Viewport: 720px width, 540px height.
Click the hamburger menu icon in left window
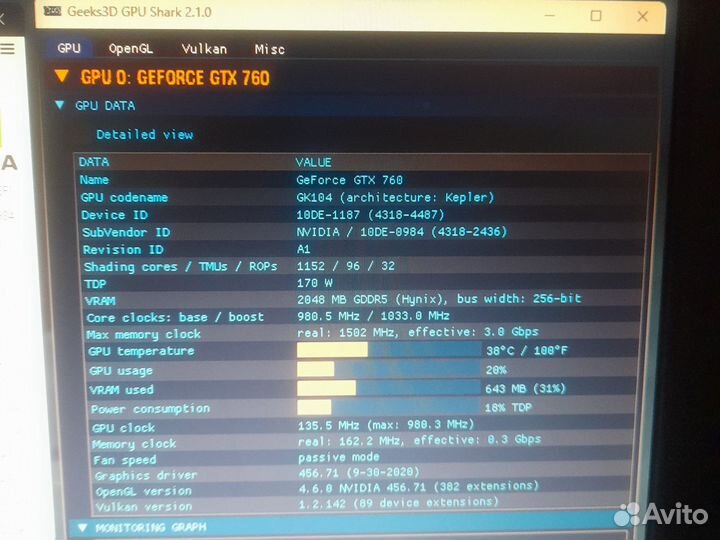point(7,49)
